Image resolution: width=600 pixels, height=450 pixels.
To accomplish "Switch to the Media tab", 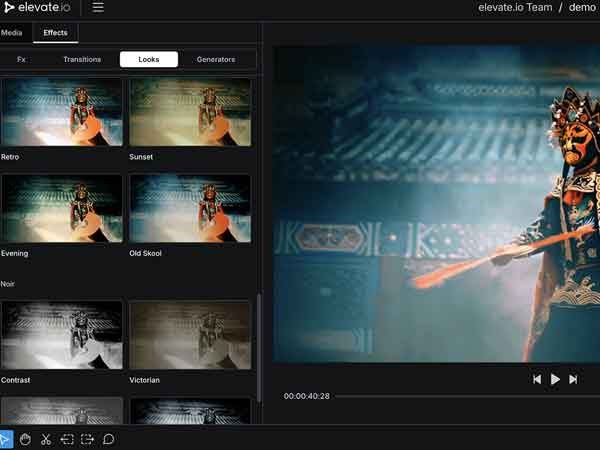I will [11, 33].
